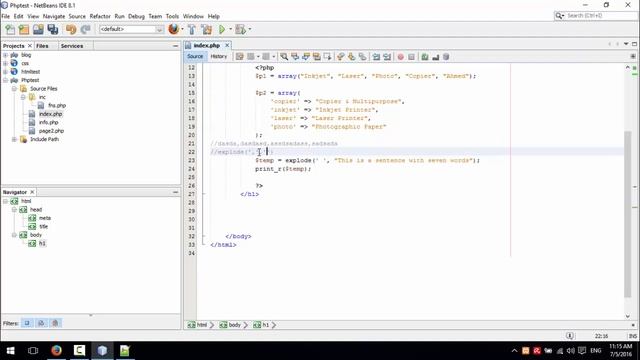This screenshot has width=640, height=360.
Task: Open the Debug menu
Action: coord(136,16)
